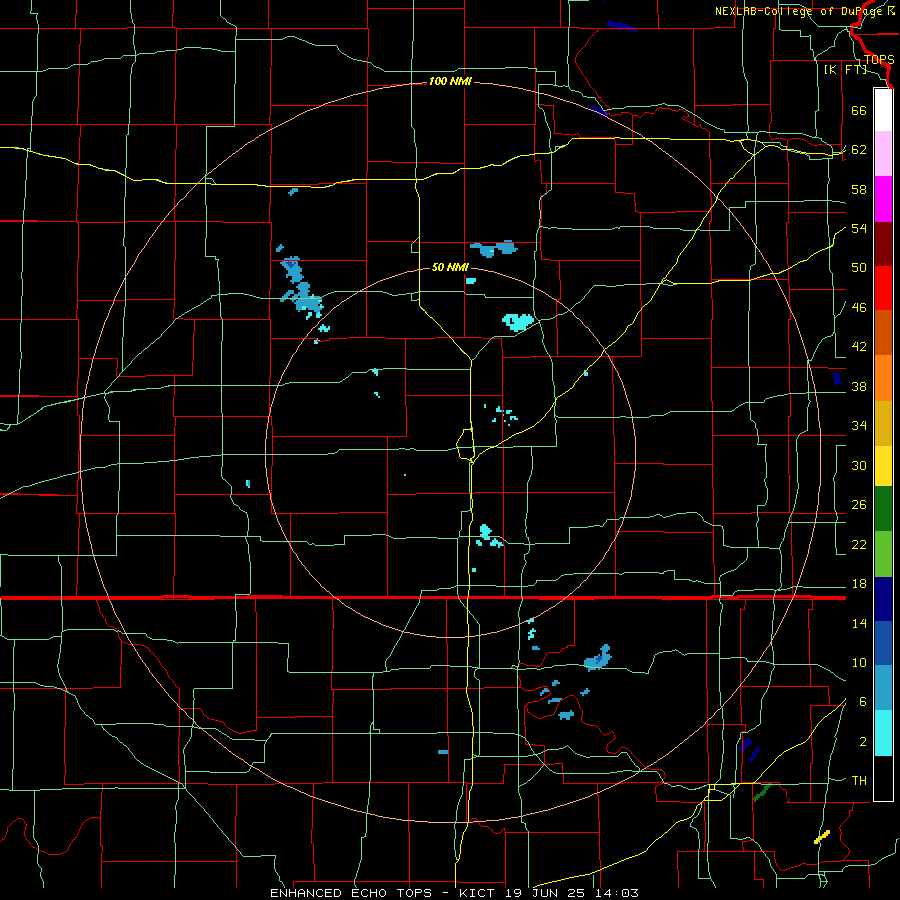This screenshot has height=900, width=900.
Task: Pick the light blue legend swatch
Action: (883, 688)
